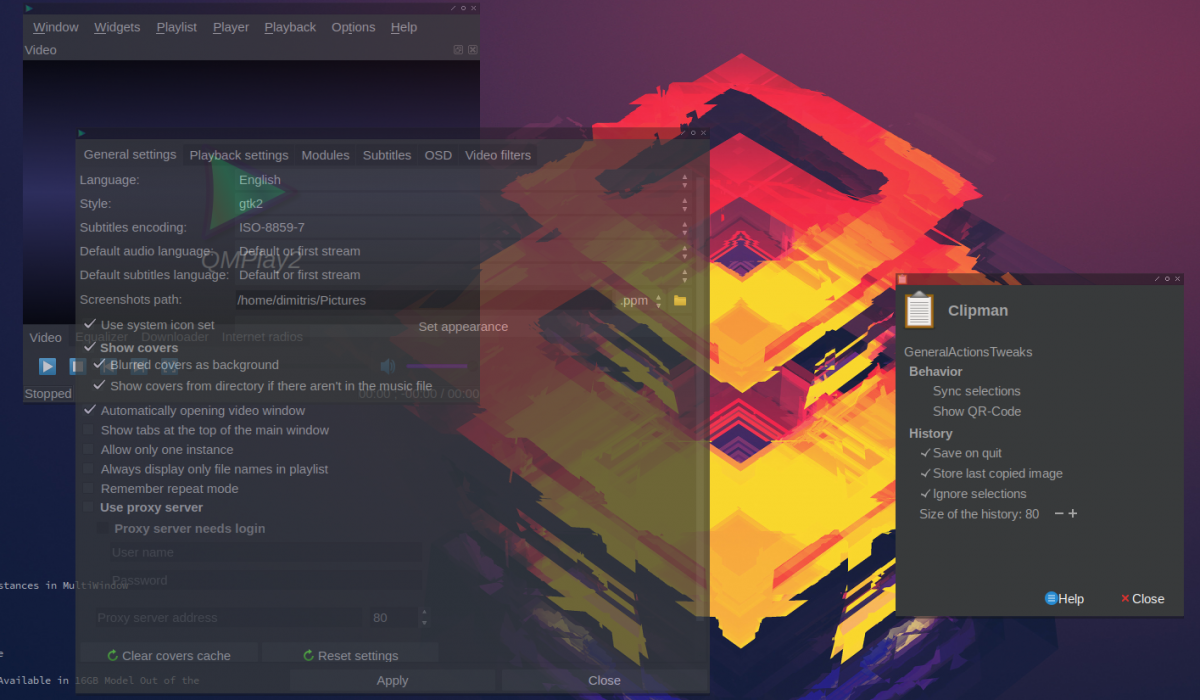
Task: Open the Style dropdown showing gtk2
Action: [464, 204]
